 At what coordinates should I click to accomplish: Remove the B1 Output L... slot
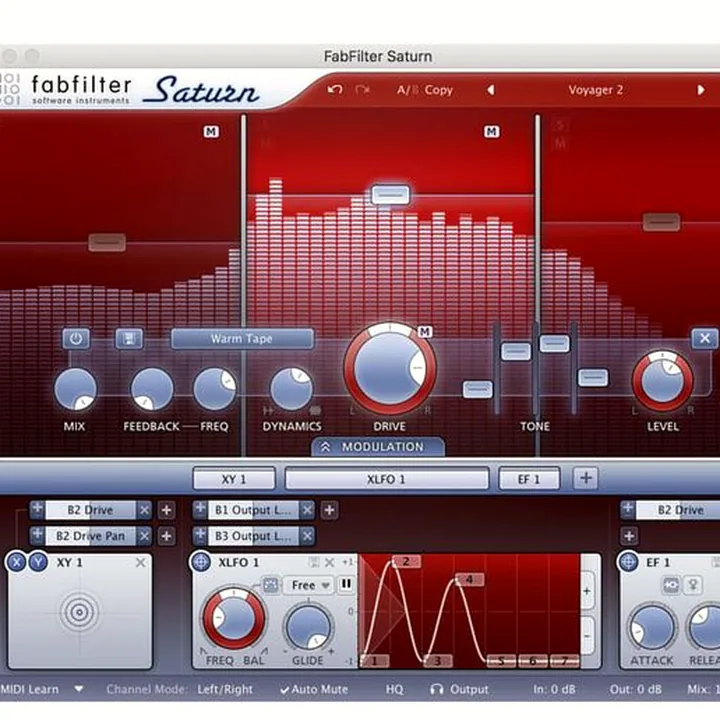click(307, 510)
